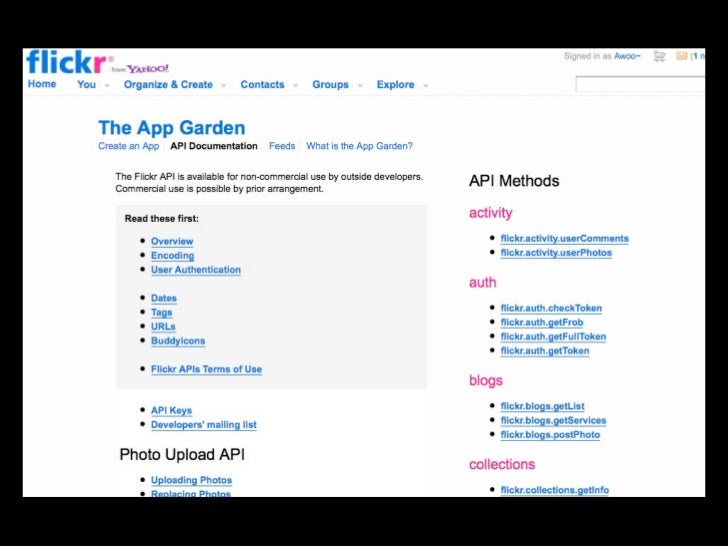This screenshot has height=546, width=728.
Task: Open the API Keys link
Action: [x=171, y=410]
